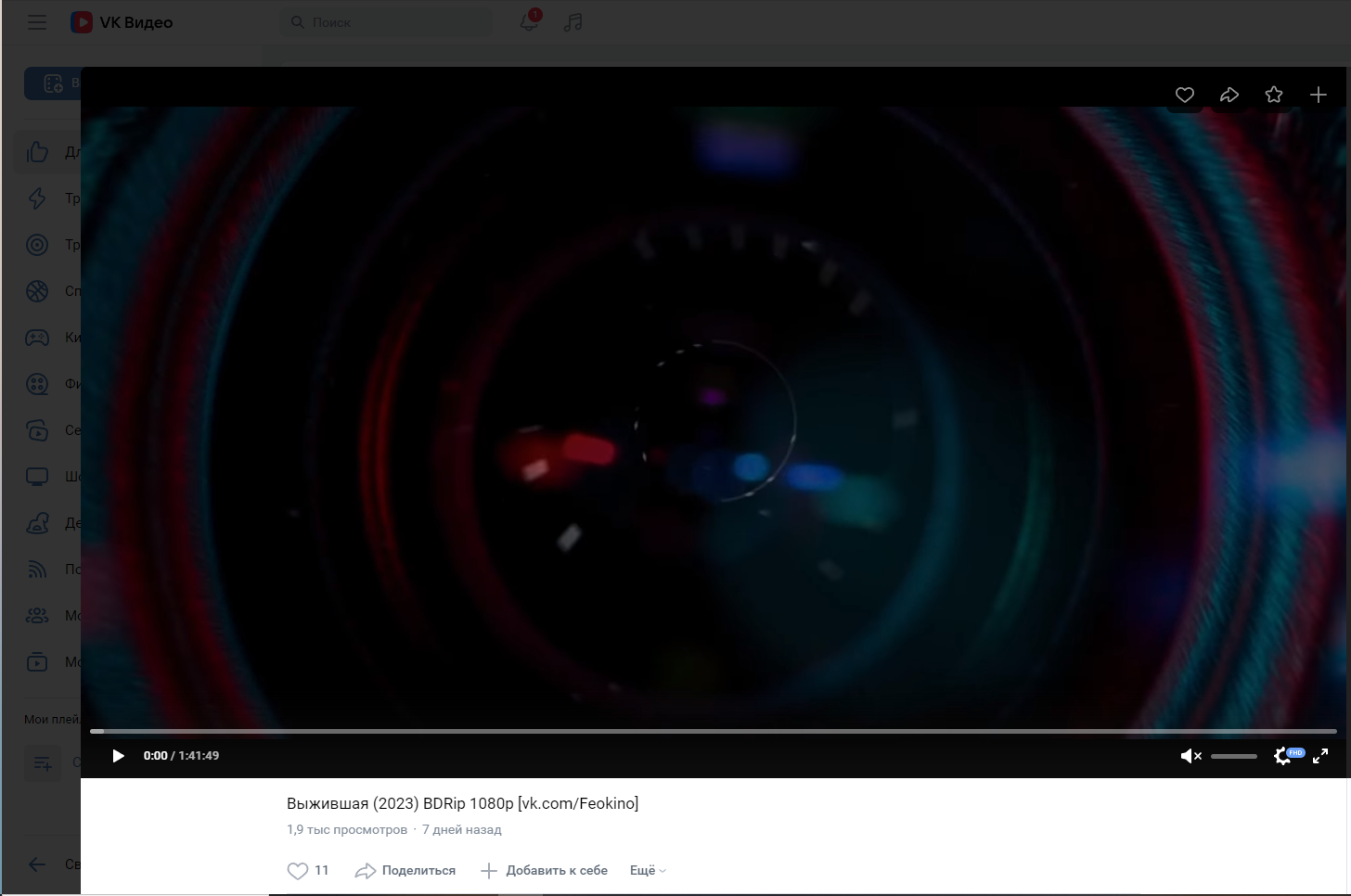Open the player quality settings gear

(1283, 756)
